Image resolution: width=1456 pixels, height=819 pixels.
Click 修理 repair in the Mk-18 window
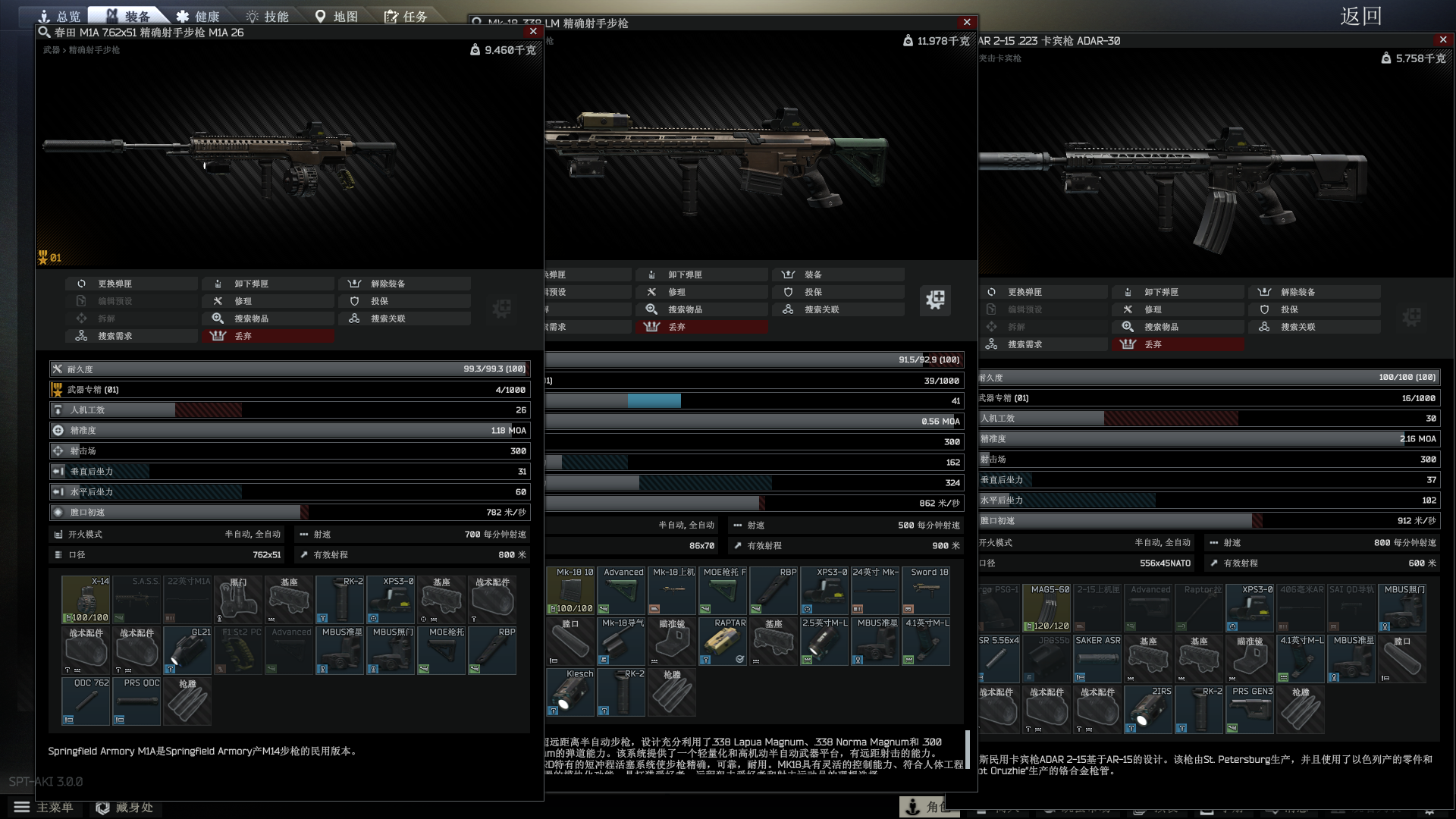point(702,292)
